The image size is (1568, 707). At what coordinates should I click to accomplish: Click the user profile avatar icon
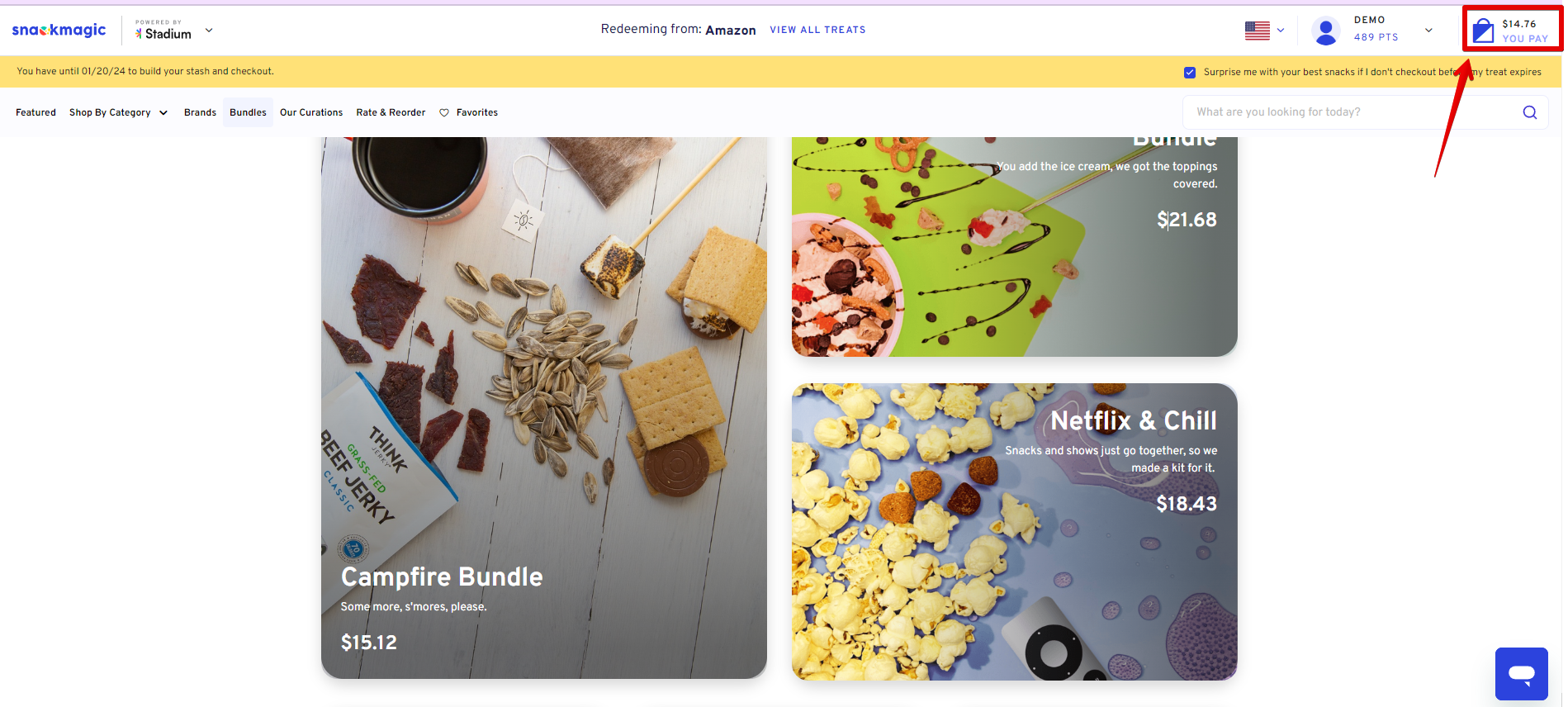click(x=1325, y=31)
